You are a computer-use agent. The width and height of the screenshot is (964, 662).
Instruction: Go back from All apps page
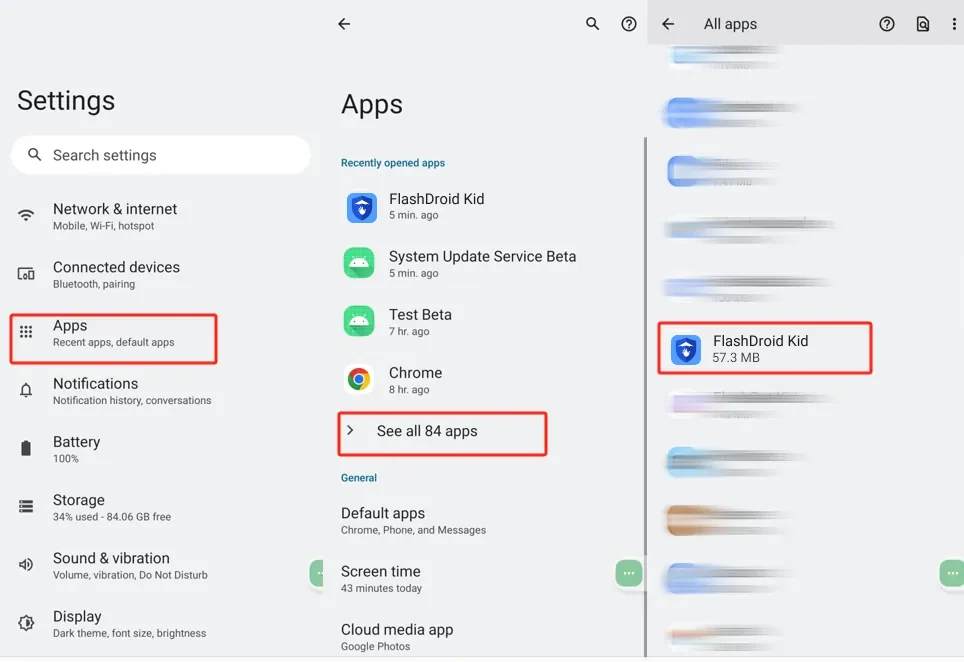[668, 24]
